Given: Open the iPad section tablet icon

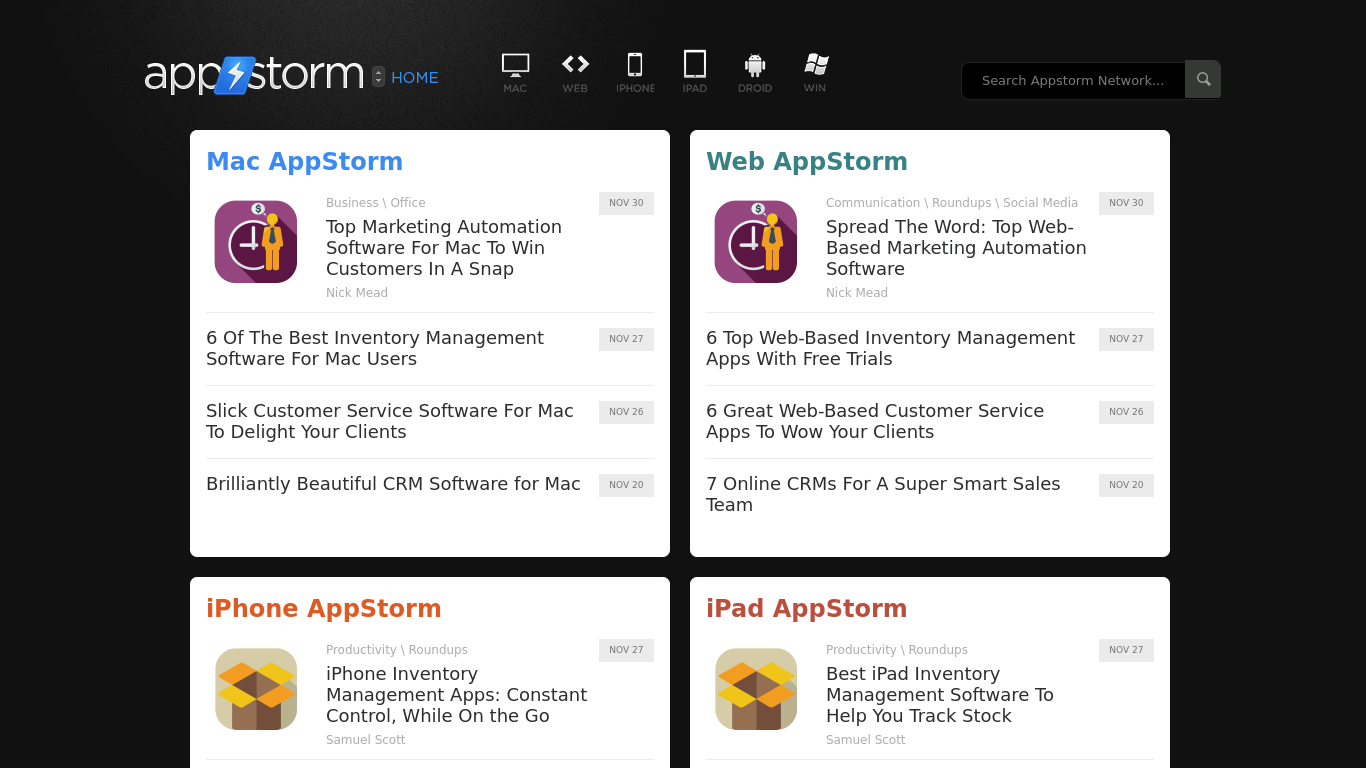Looking at the screenshot, I should [695, 64].
